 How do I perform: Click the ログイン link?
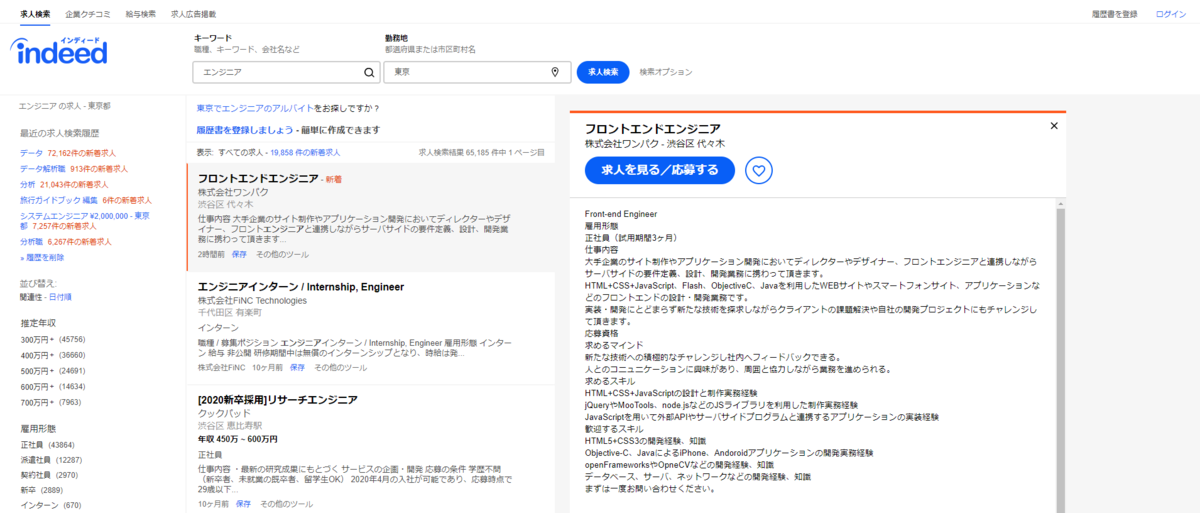point(1171,14)
